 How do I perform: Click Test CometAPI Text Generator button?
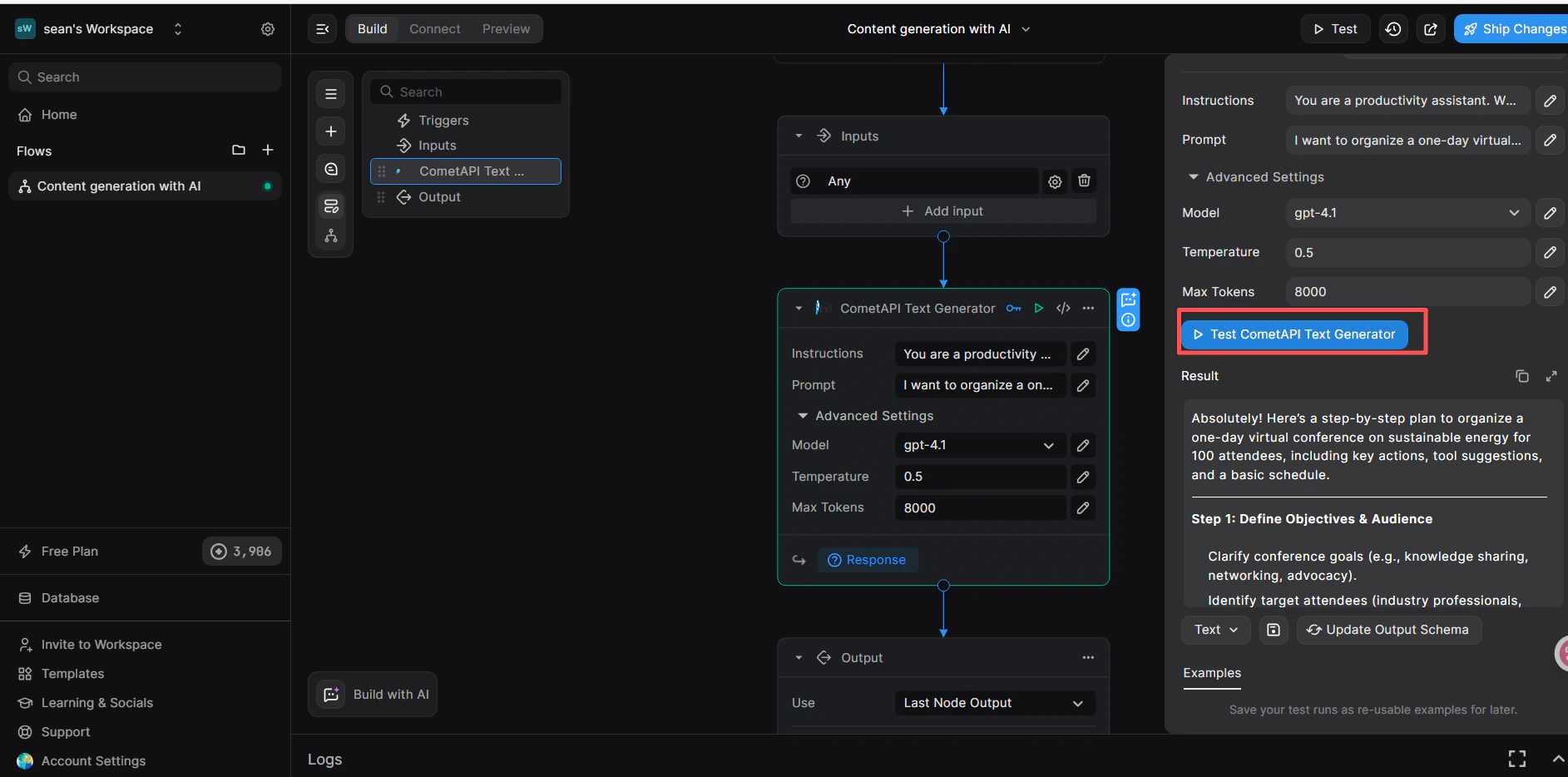pyautogui.click(x=1294, y=334)
